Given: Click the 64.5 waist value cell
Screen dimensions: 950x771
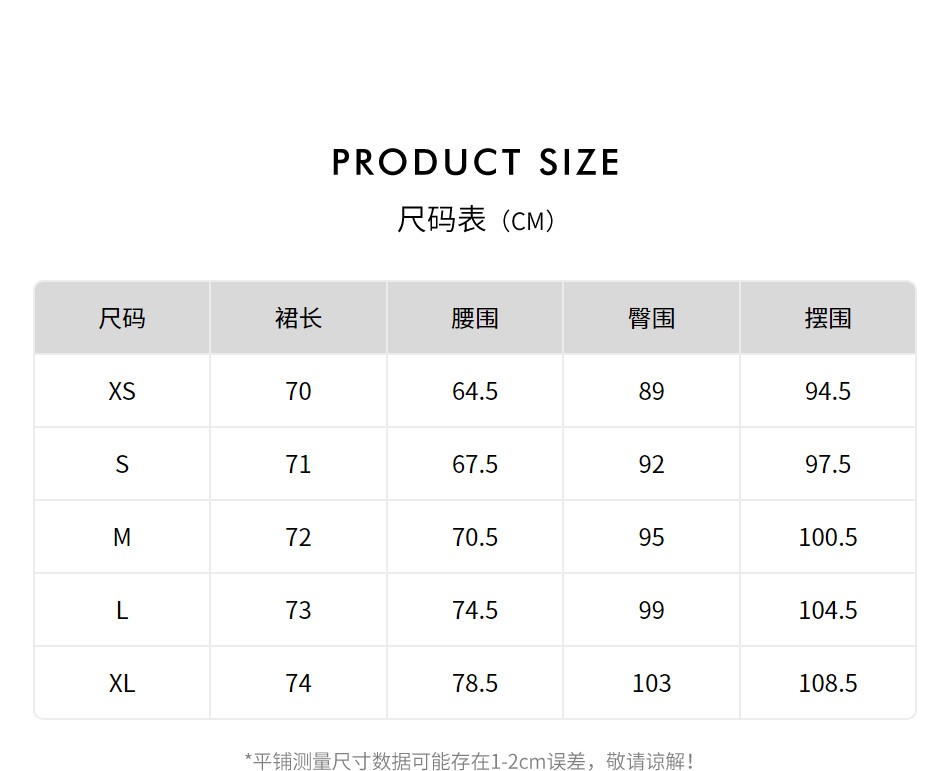Looking at the screenshot, I should click(475, 391).
